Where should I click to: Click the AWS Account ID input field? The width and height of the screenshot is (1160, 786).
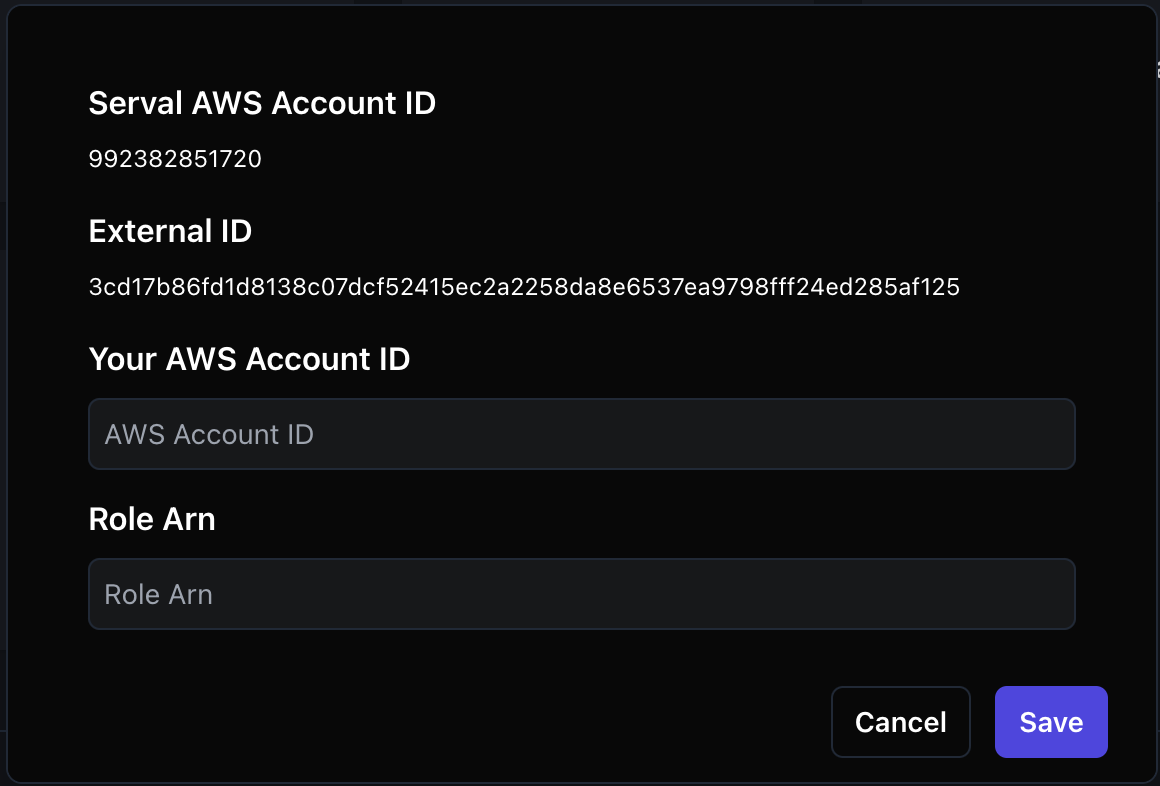[x=581, y=434]
